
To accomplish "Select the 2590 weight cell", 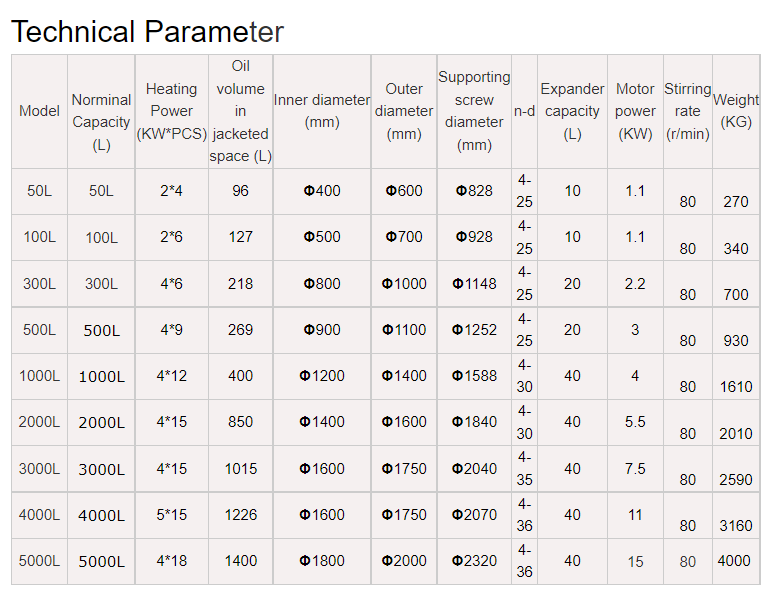I will 736,480.
